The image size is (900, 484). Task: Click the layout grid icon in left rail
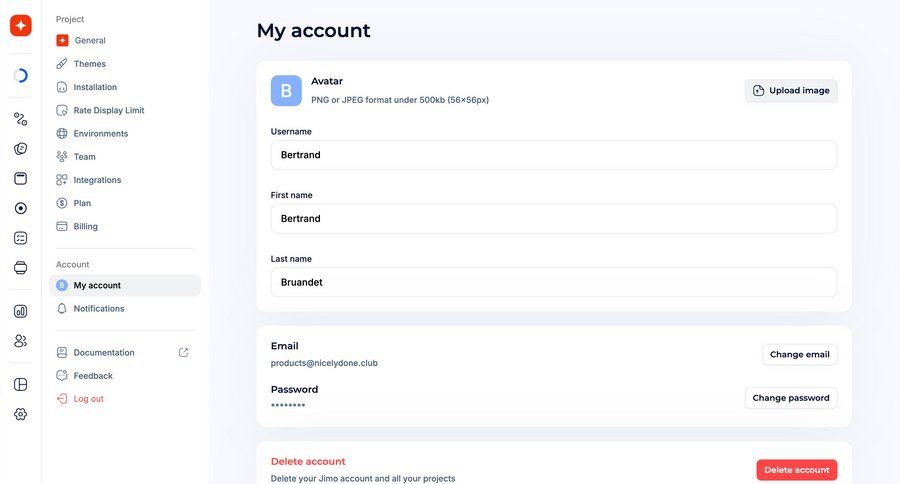21,384
